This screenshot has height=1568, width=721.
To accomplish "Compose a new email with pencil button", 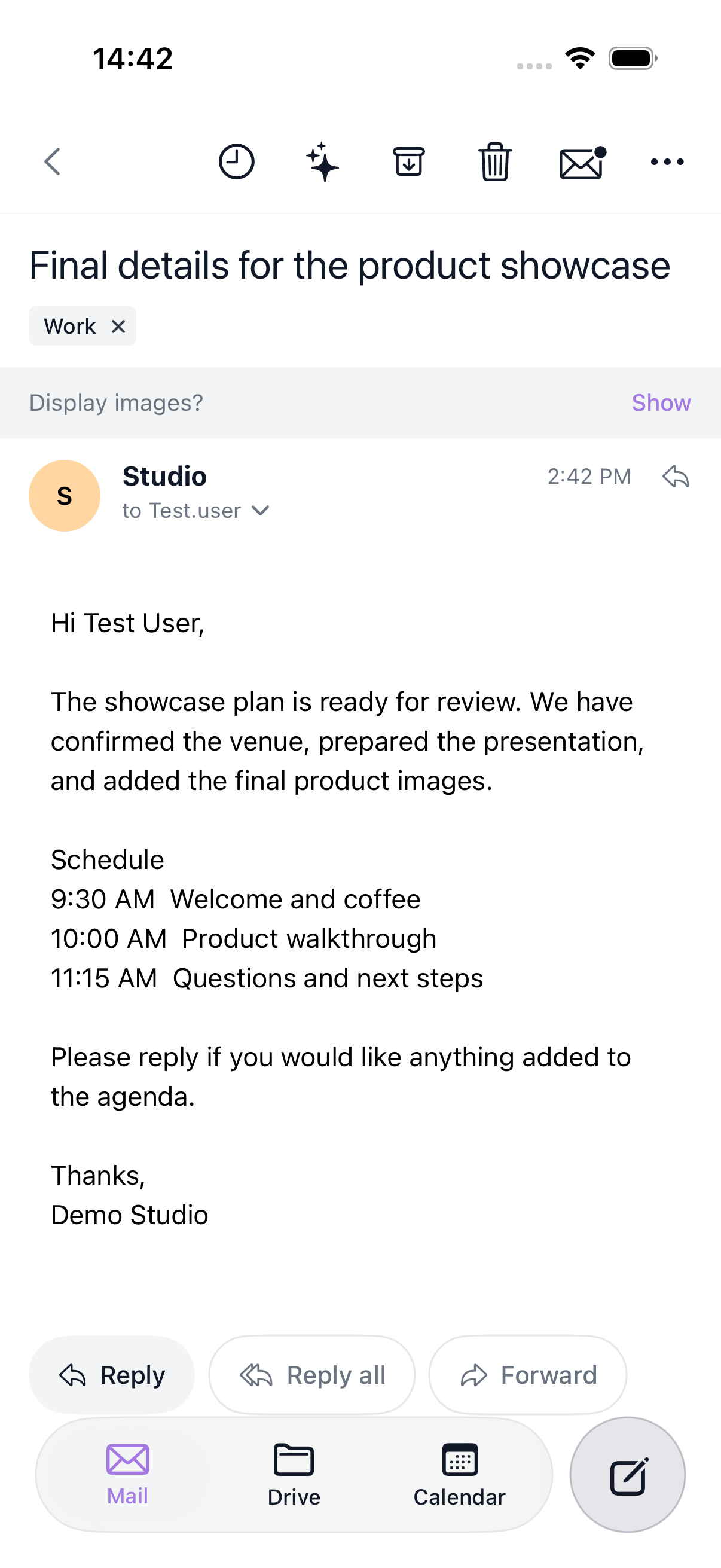I will point(628,1475).
